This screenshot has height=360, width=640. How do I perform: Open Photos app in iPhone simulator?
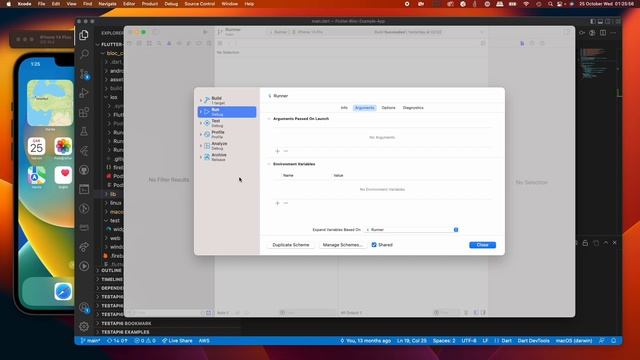click(x=63, y=147)
